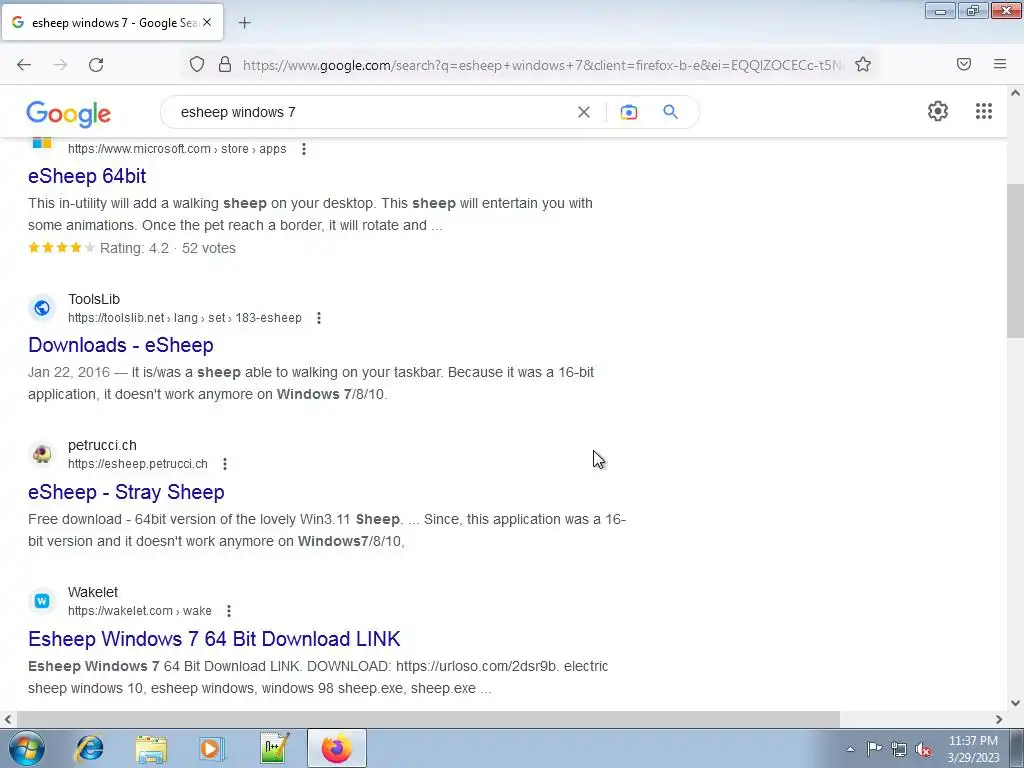
Task: Launch Internet Explorer from taskbar
Action: click(89, 748)
